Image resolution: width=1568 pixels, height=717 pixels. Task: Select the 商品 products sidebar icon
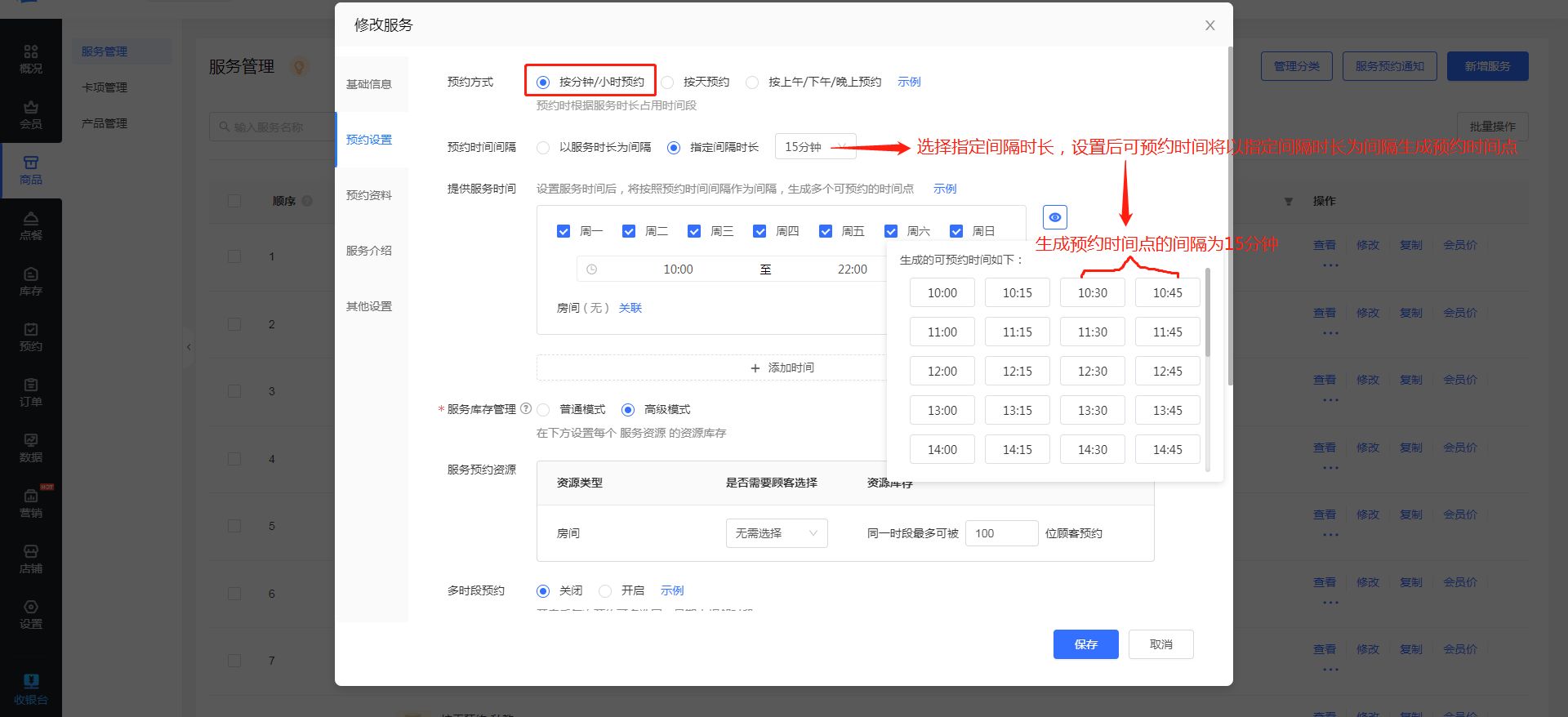31,171
